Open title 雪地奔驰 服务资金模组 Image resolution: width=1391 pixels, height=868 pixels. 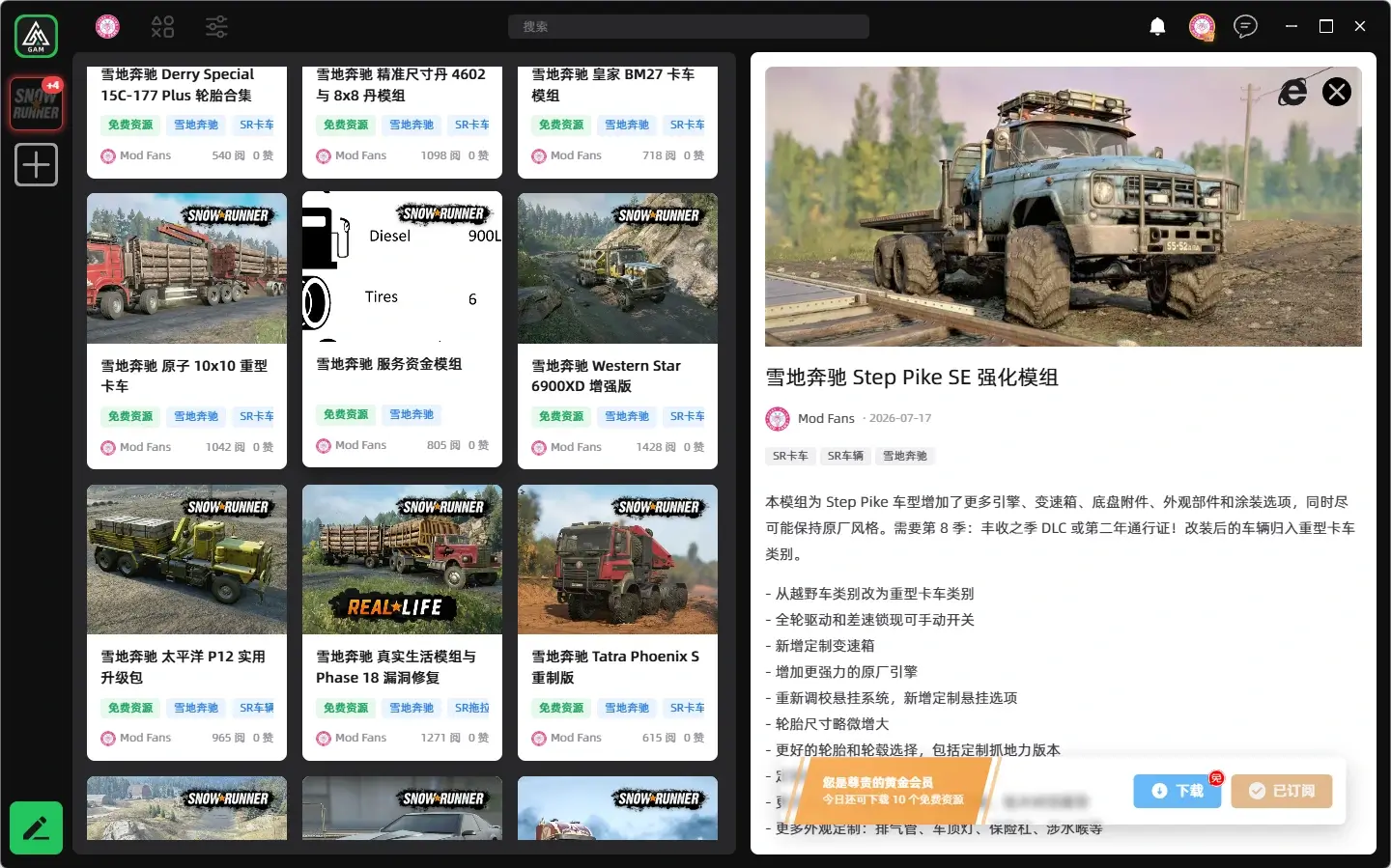click(x=388, y=364)
